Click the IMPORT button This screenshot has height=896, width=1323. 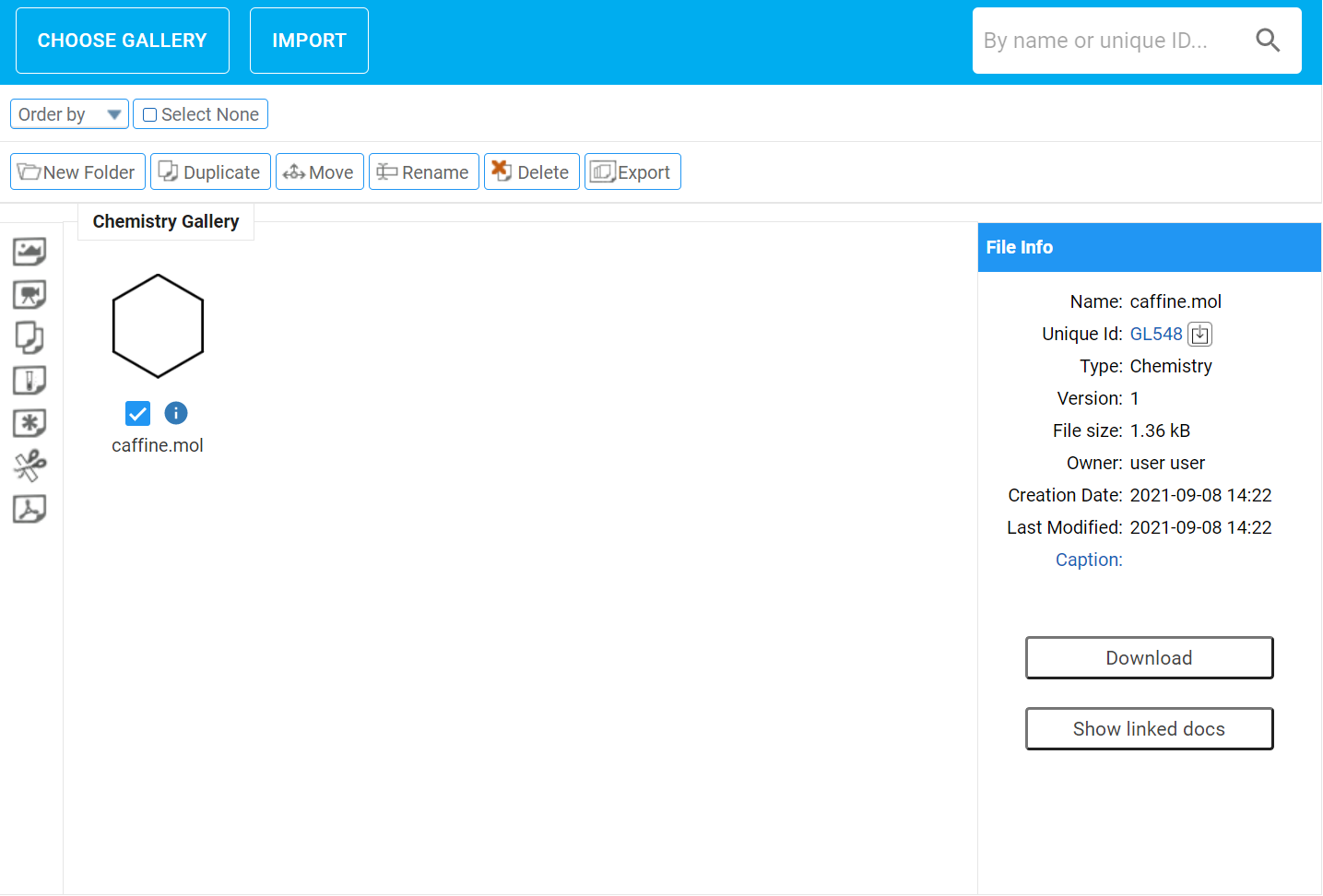click(x=309, y=41)
